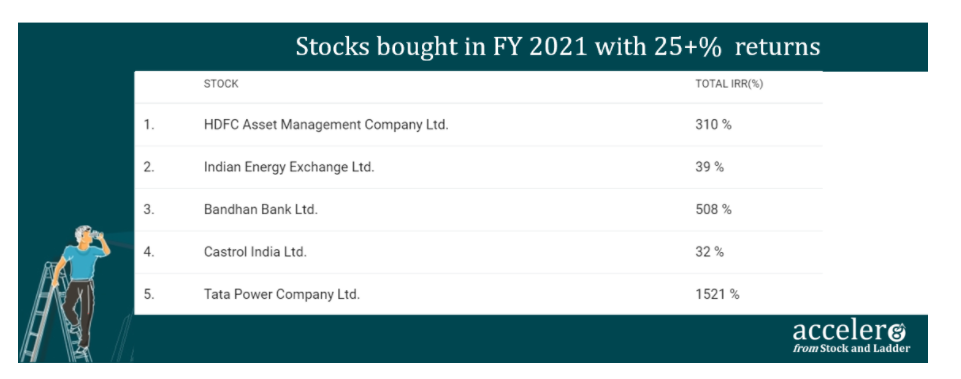The image size is (961, 379).
Task: Click the row number 3. cell
Action: point(149,209)
